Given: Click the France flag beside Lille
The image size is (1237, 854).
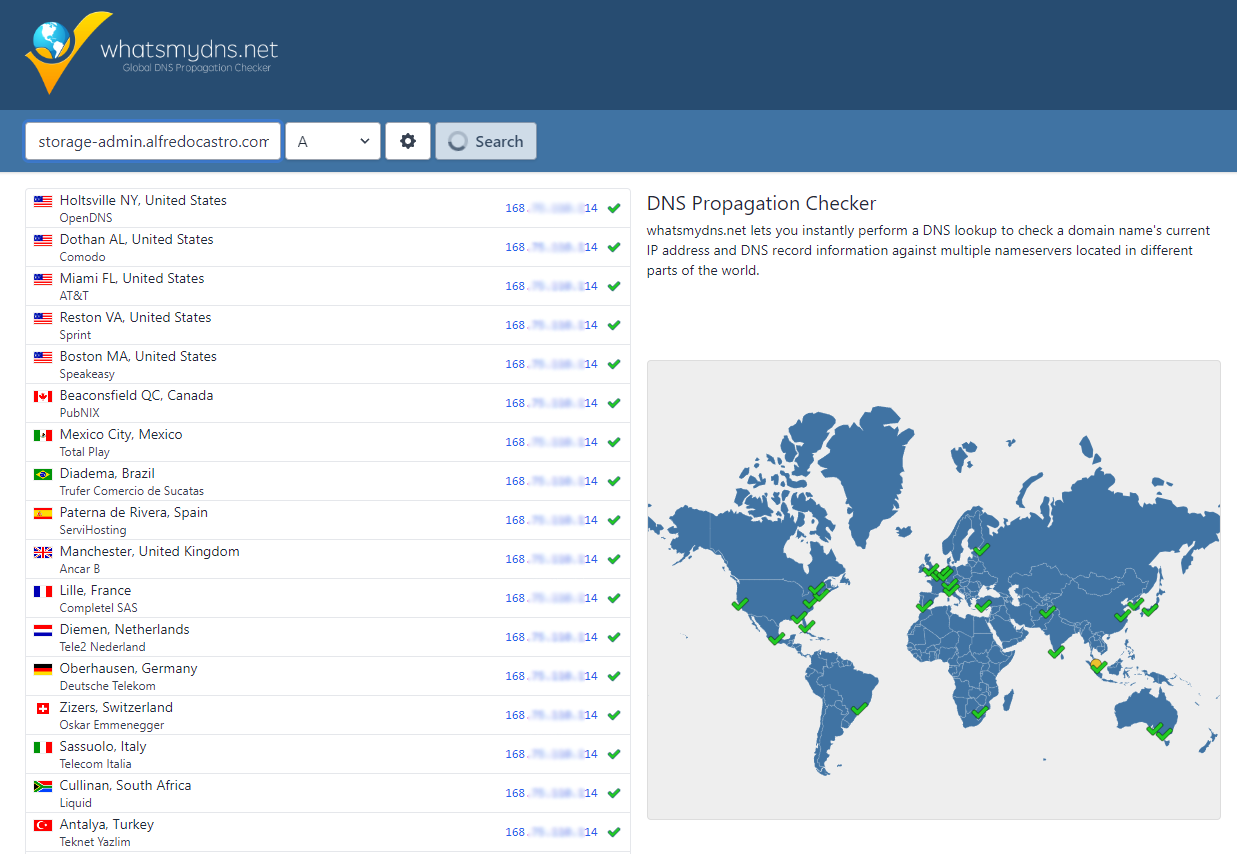Looking at the screenshot, I should [43, 591].
